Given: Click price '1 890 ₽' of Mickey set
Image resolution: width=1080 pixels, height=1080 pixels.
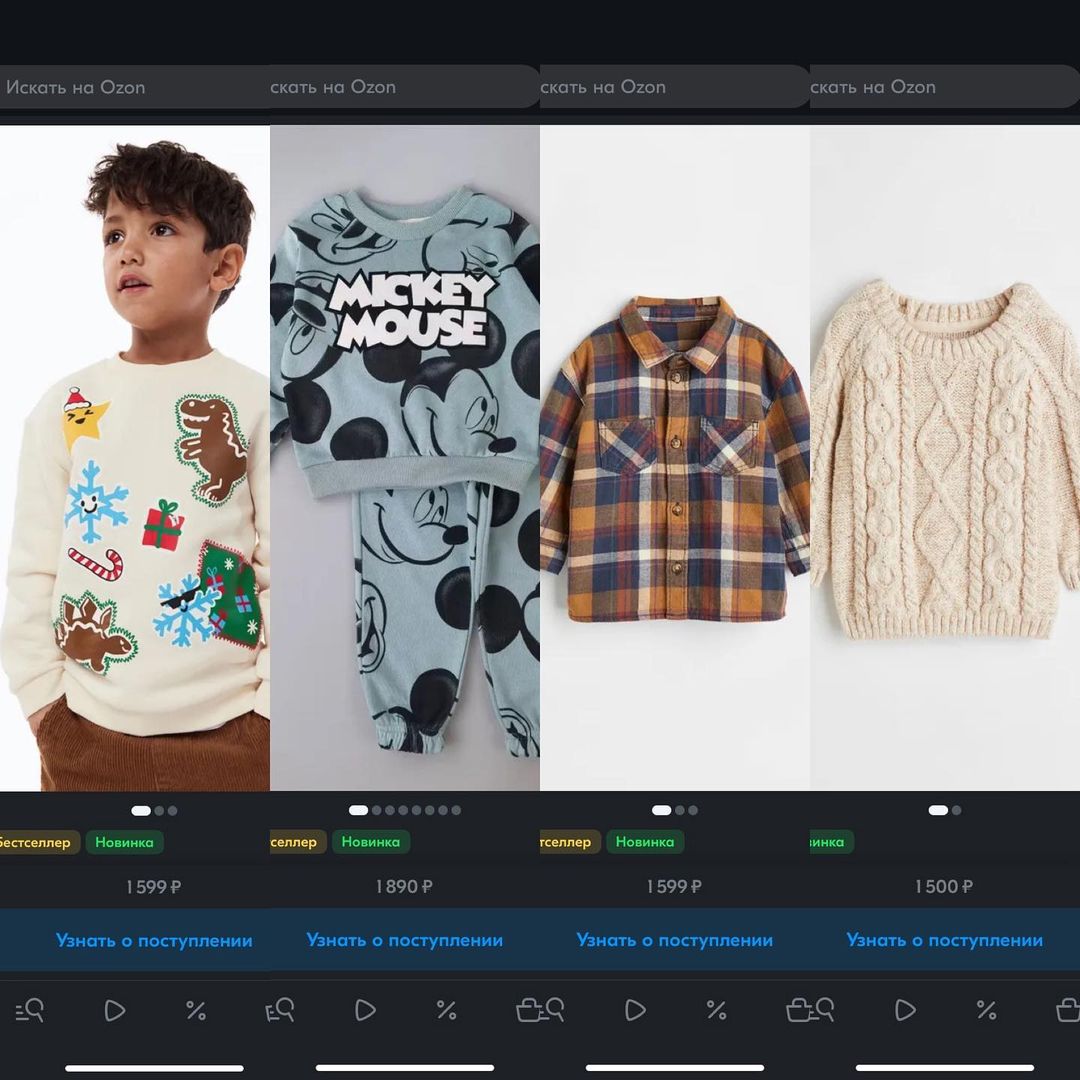Looking at the screenshot, I should pyautogui.click(x=404, y=886).
